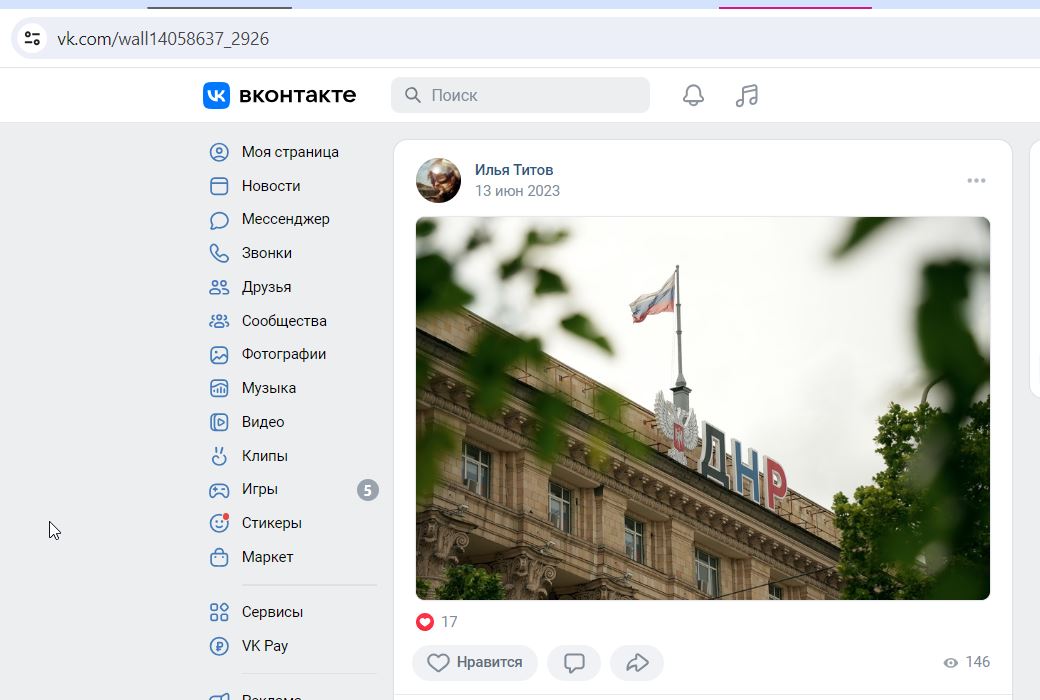
Task: Open Клипы from the sidebar
Action: 265,456
